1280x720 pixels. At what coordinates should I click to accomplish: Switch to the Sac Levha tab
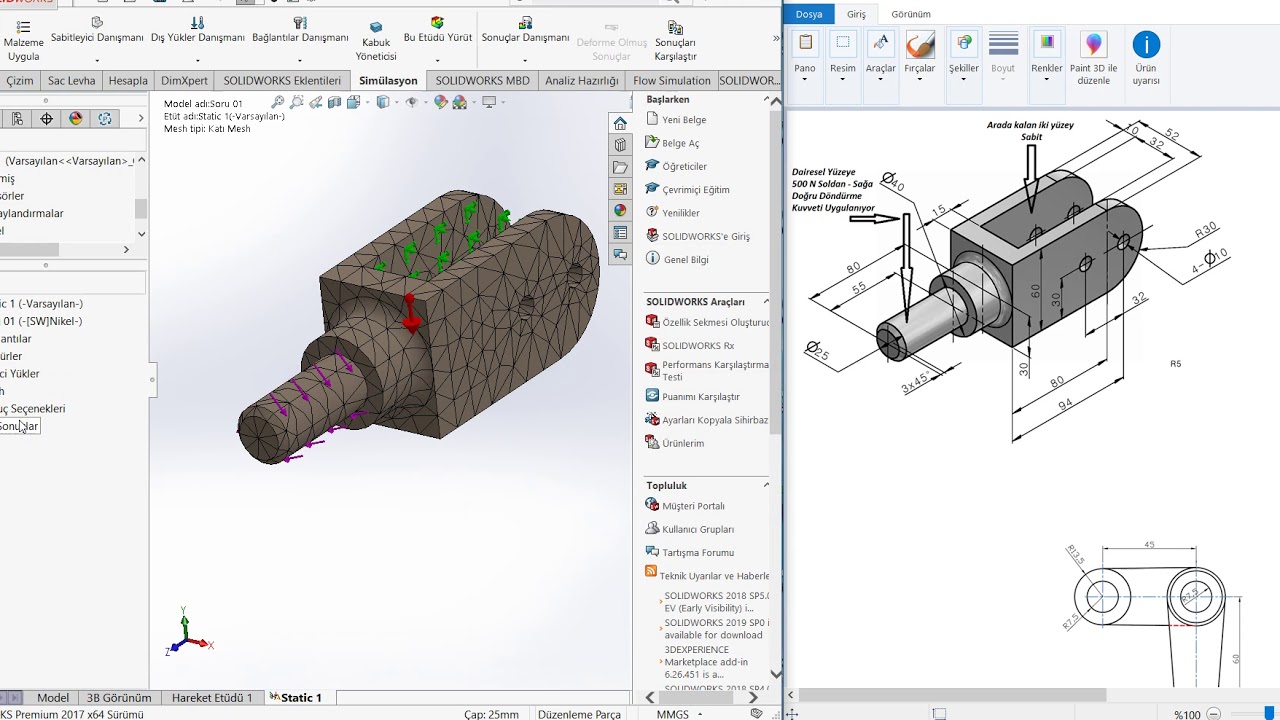71,81
